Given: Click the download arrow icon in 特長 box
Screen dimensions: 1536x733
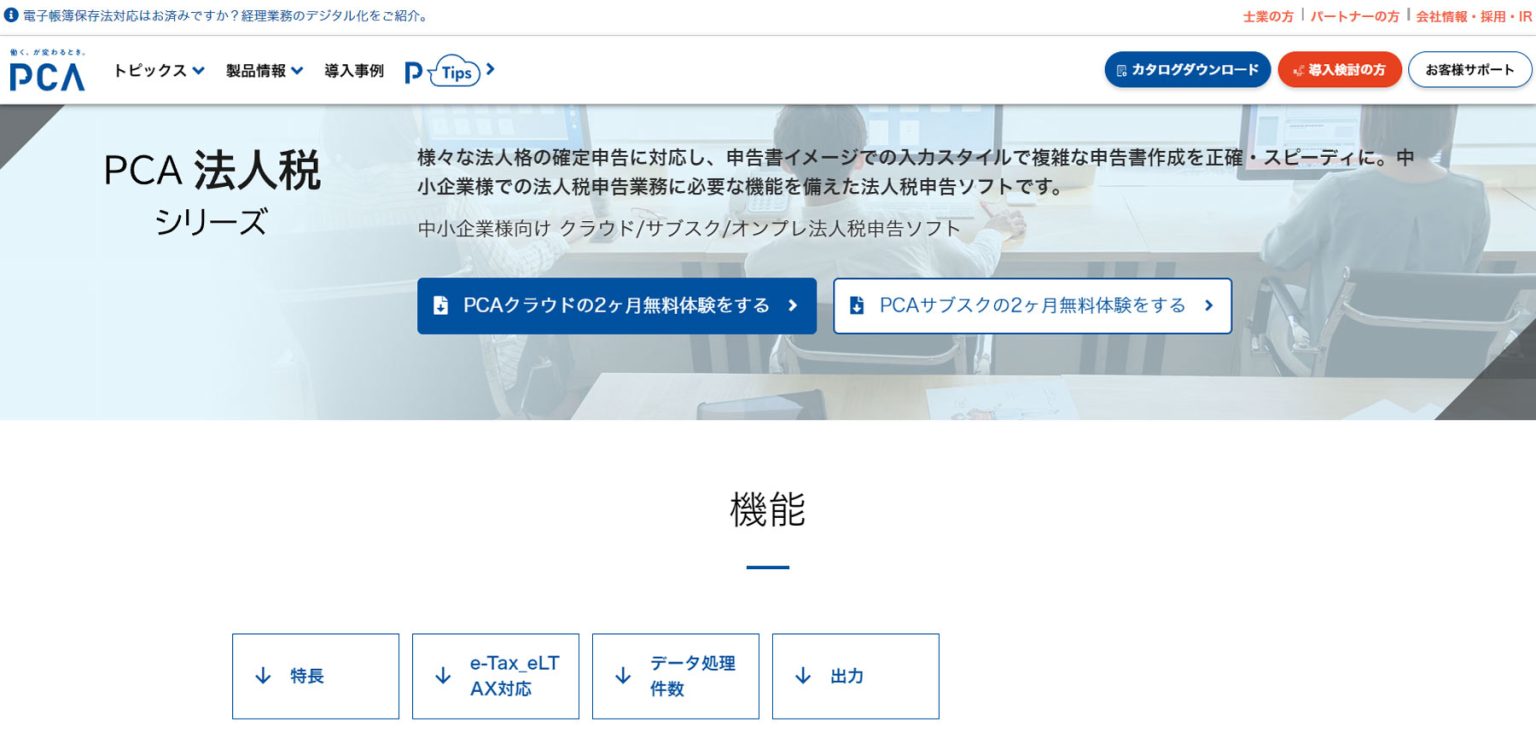Looking at the screenshot, I should tap(261, 676).
